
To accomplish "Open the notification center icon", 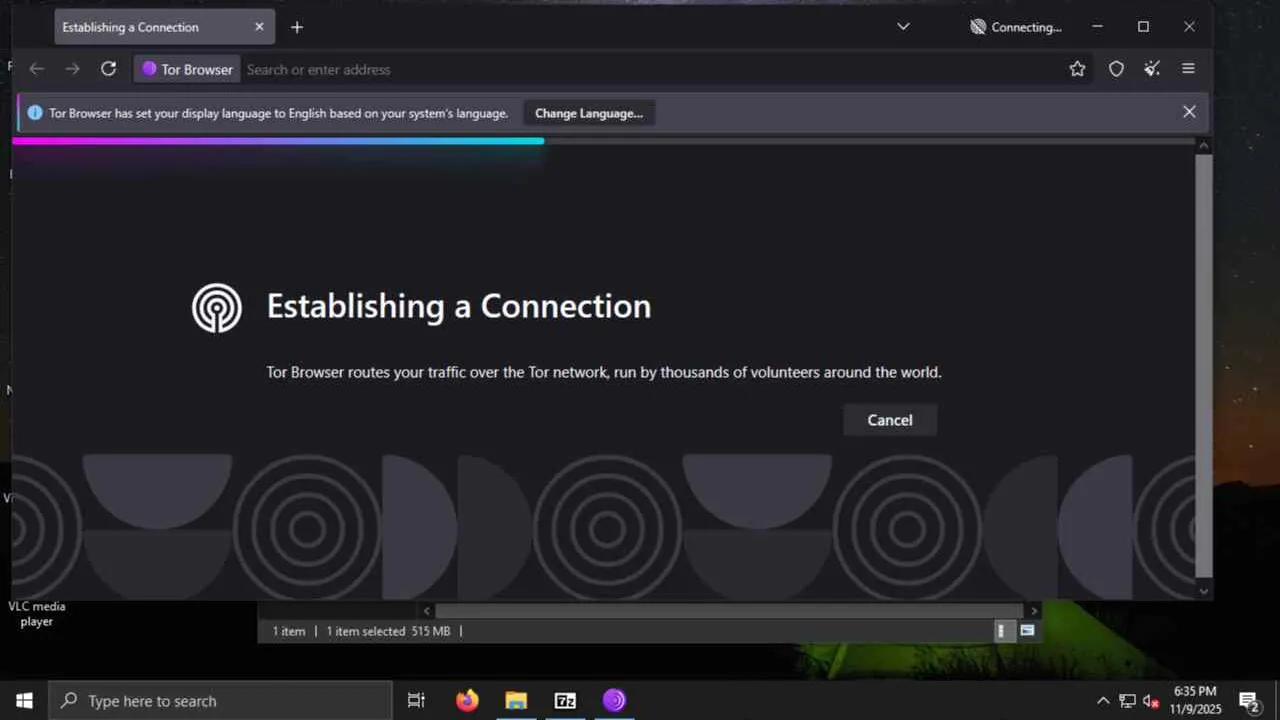I will [x=1249, y=701].
